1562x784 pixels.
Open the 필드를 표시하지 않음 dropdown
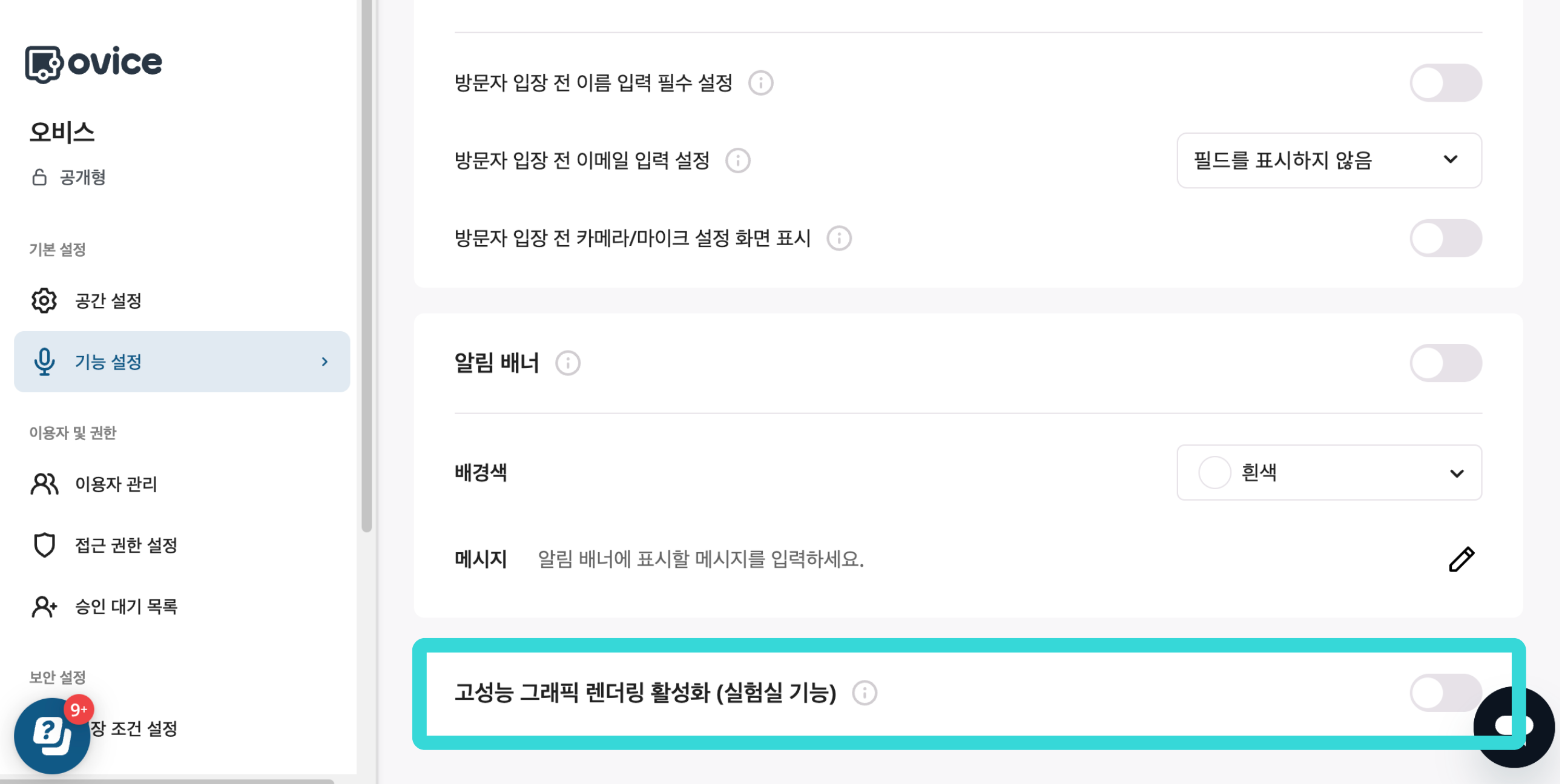[1328, 160]
